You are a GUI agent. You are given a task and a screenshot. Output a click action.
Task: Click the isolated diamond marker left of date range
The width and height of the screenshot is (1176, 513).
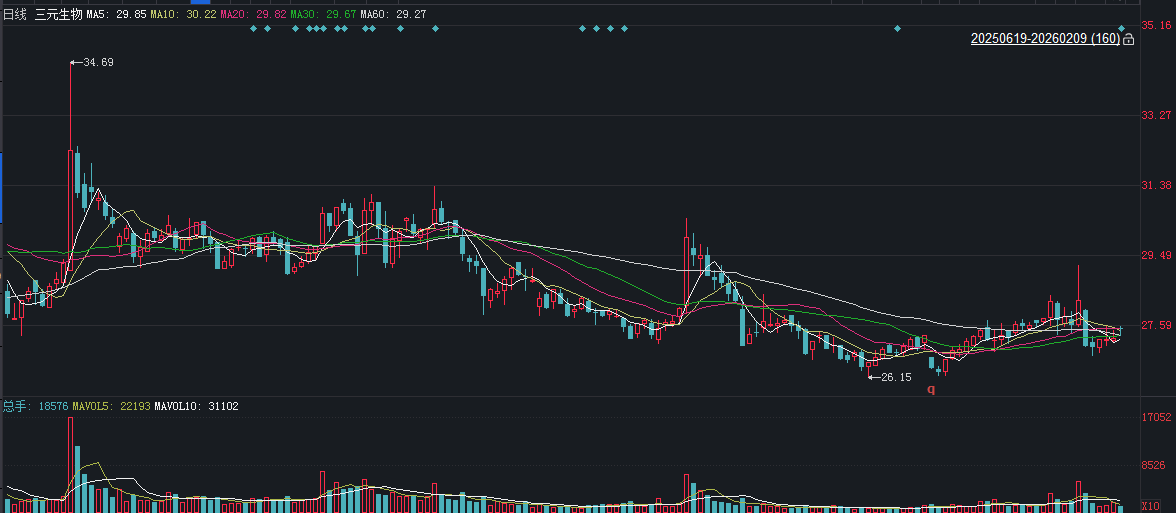[x=897, y=28]
